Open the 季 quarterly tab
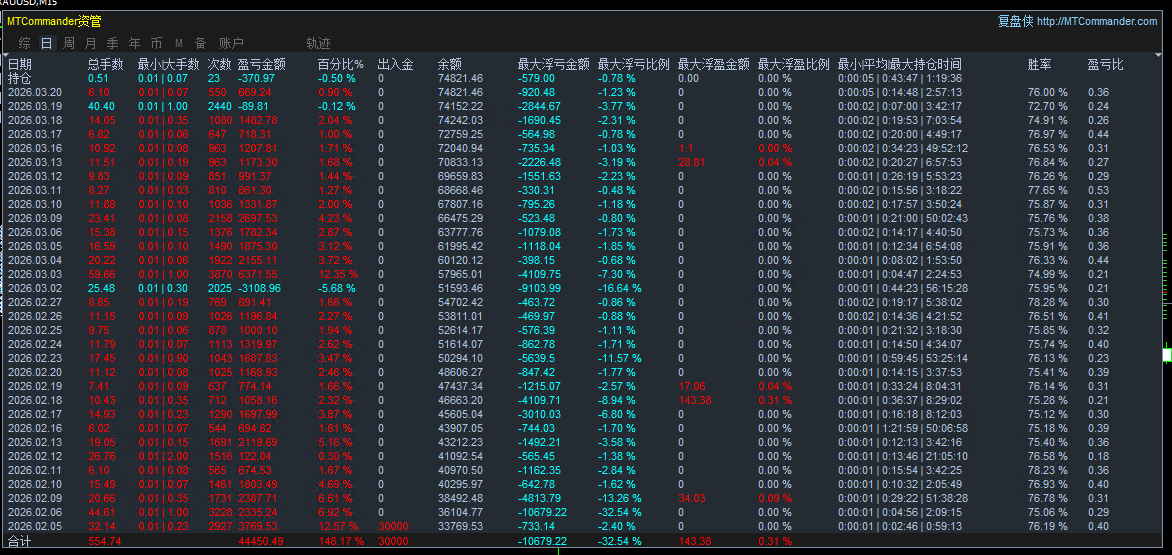 click(x=112, y=43)
